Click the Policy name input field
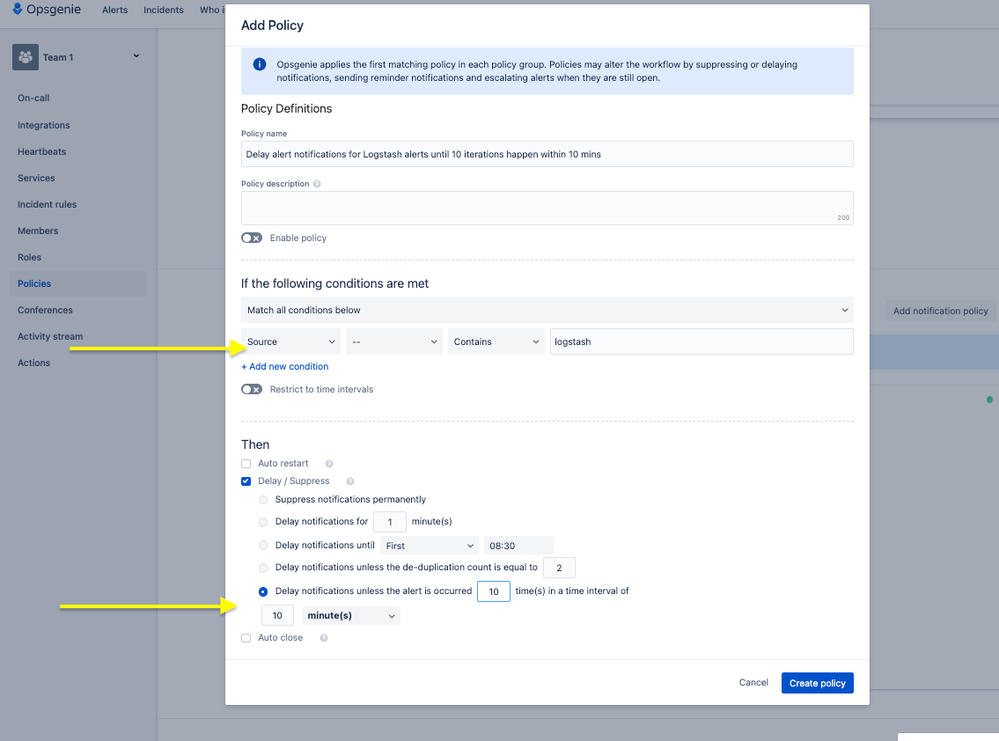The height and width of the screenshot is (741, 999). 547,154
